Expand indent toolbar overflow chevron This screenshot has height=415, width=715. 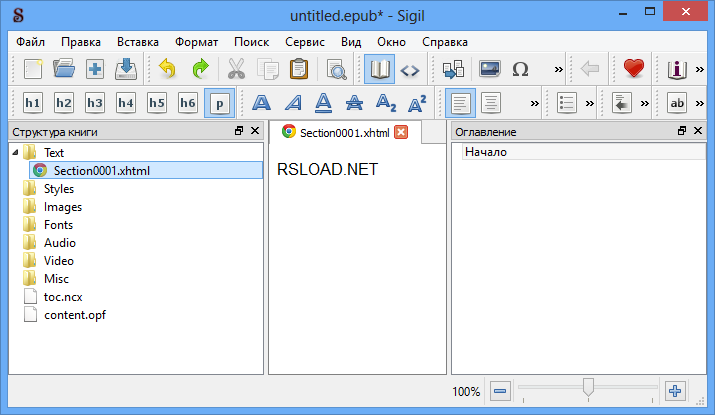coord(645,104)
